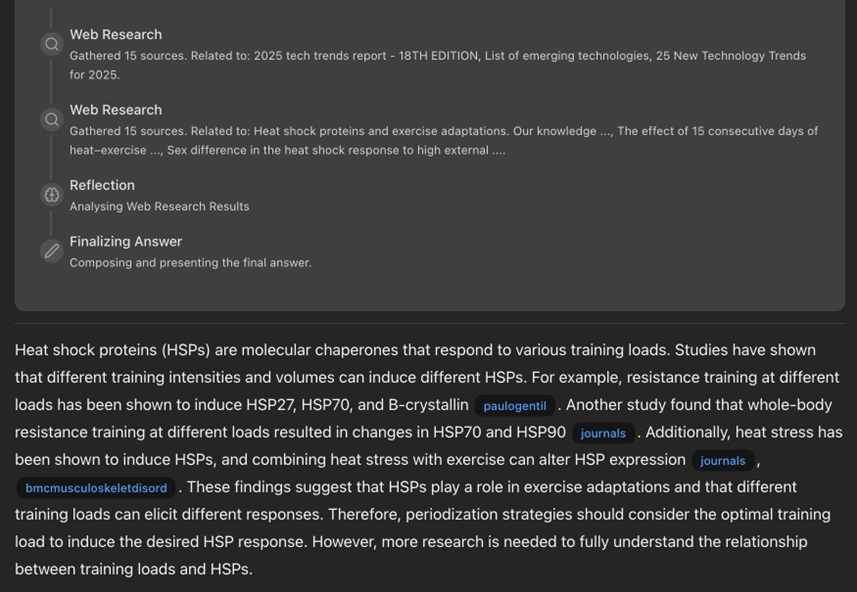Click the "Finalizing Answer" step title

coord(126,241)
